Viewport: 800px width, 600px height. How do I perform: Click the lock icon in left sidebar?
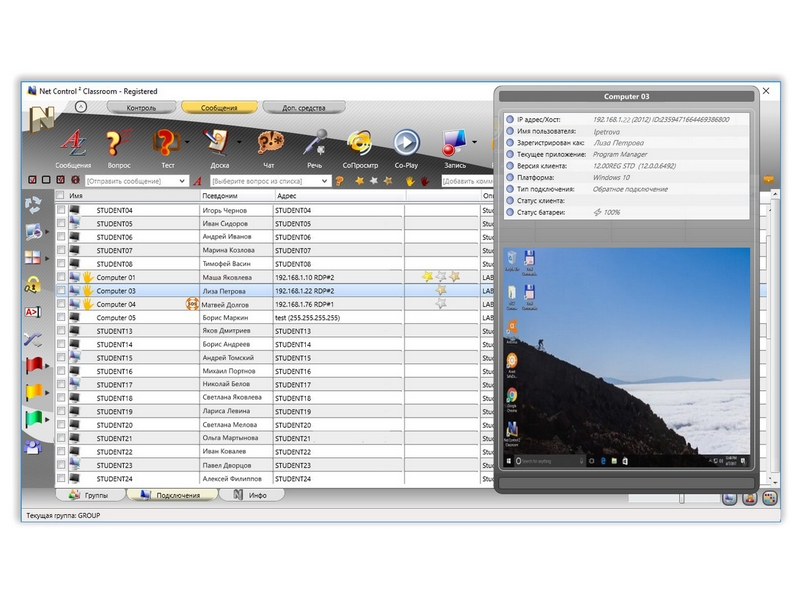click(33, 285)
